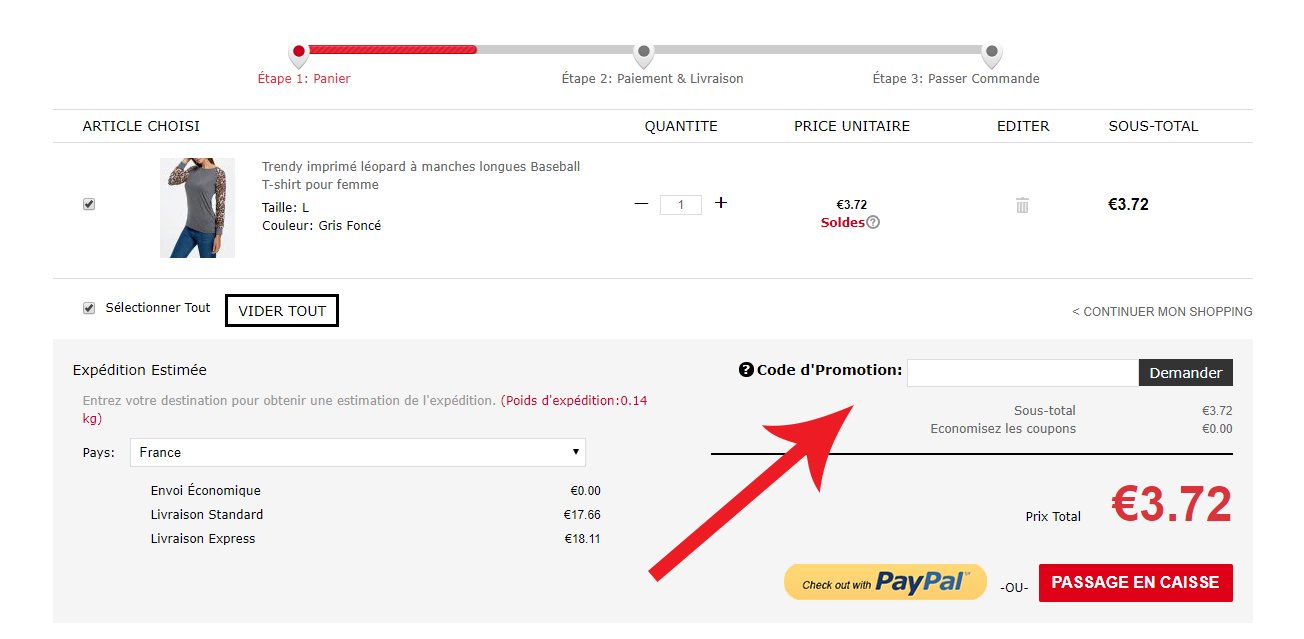Expand the country list using the dropdown arrow
Screen dimensions: 1304x639
tap(576, 452)
